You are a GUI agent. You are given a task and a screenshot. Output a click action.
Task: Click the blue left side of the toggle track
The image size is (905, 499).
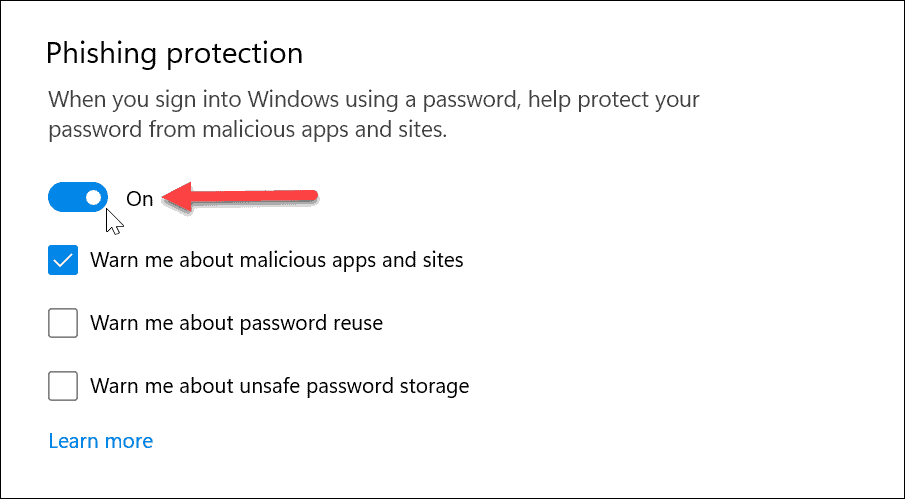[x=63, y=198]
